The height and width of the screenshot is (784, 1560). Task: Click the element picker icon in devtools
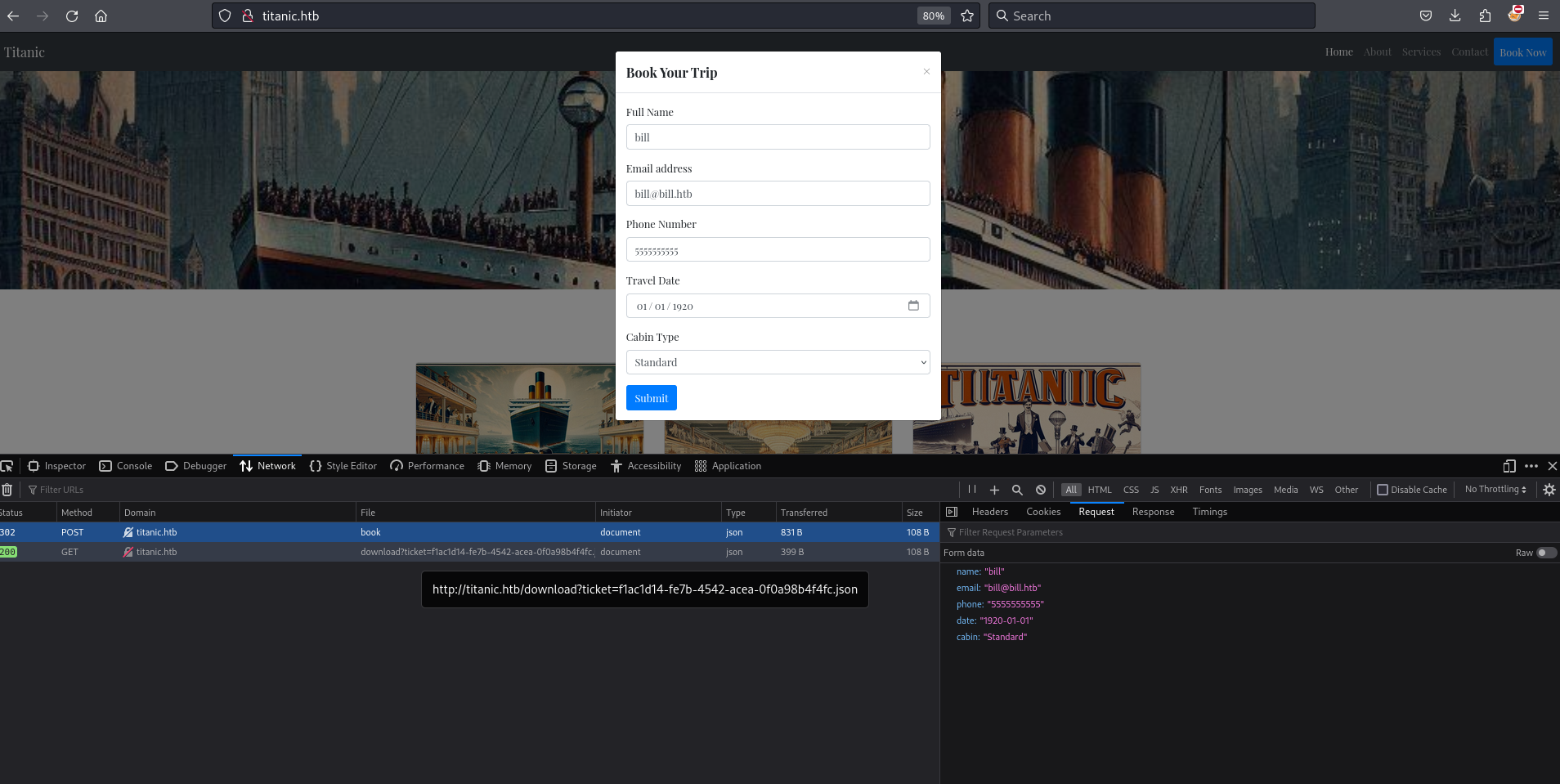(x=7, y=466)
